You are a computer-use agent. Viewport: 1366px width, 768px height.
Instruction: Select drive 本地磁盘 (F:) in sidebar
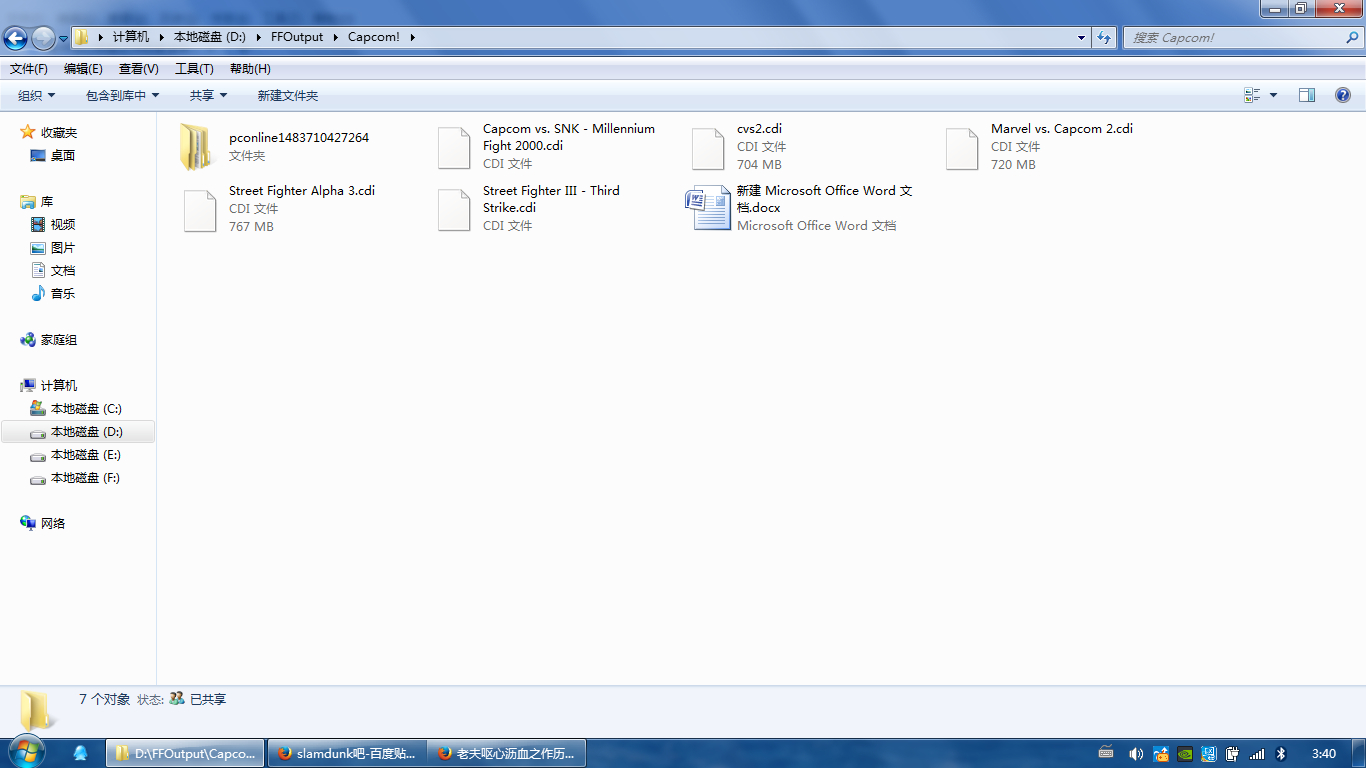pos(86,477)
